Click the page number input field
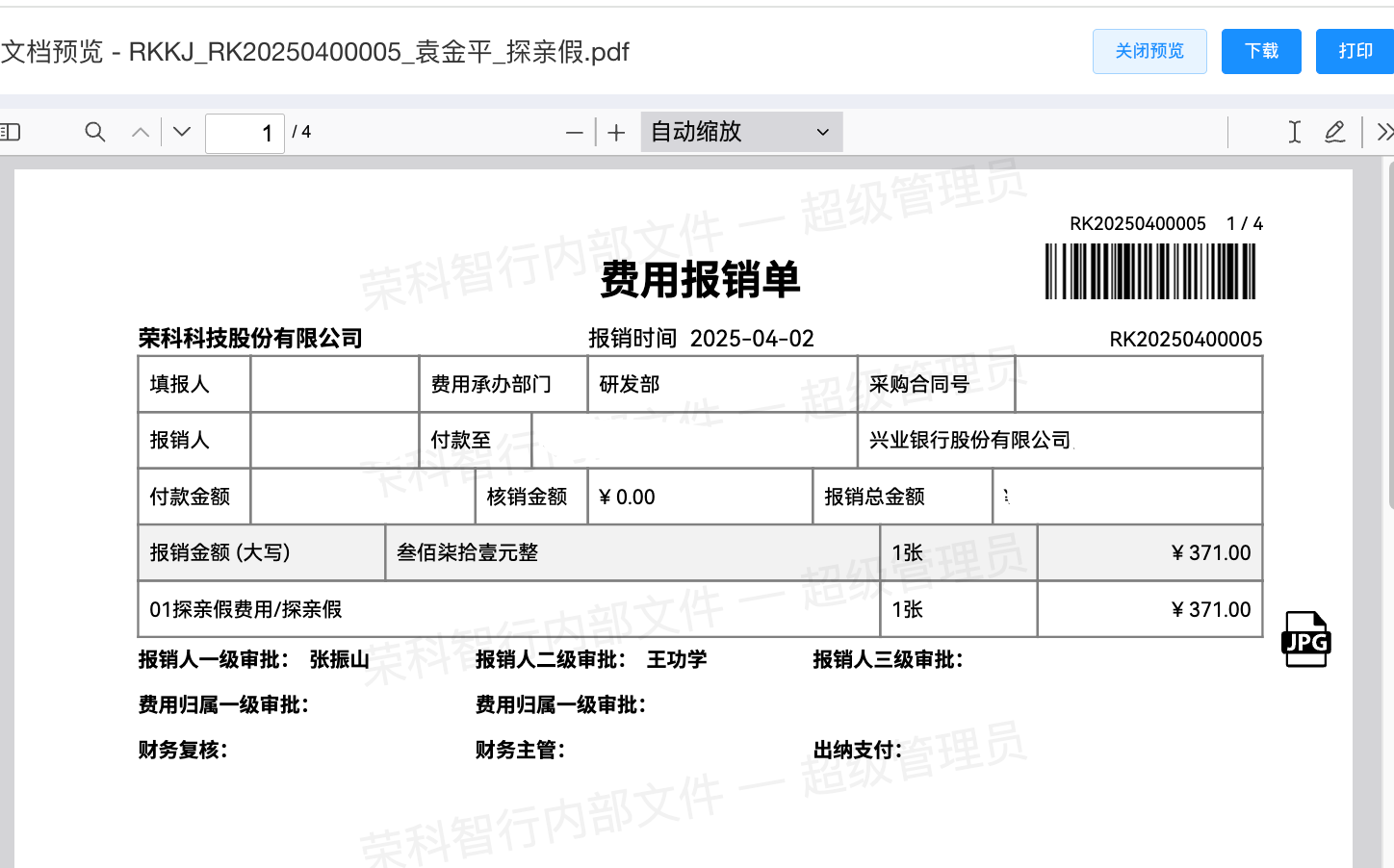The image size is (1394, 868). [245, 133]
